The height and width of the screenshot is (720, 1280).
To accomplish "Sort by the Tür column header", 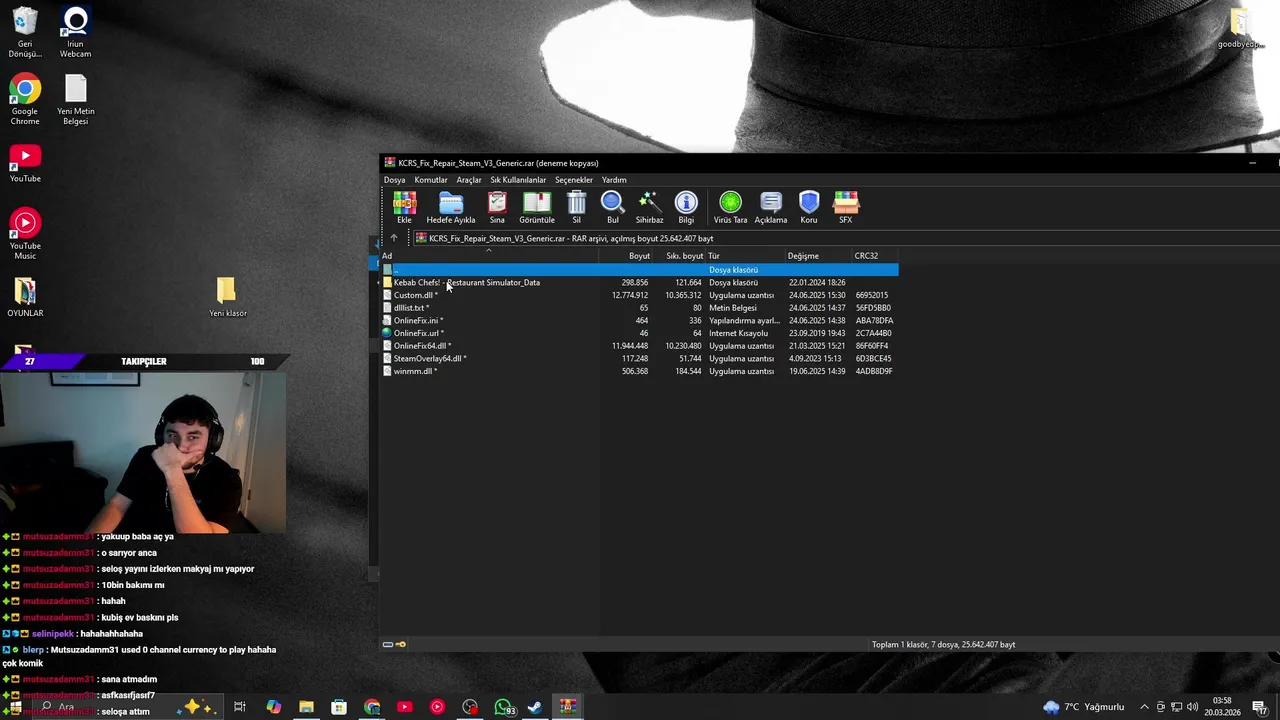I will [x=745, y=256].
